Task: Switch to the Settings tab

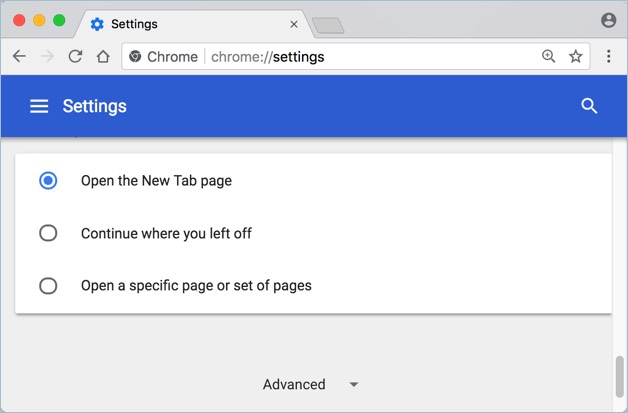Action: 180,23
